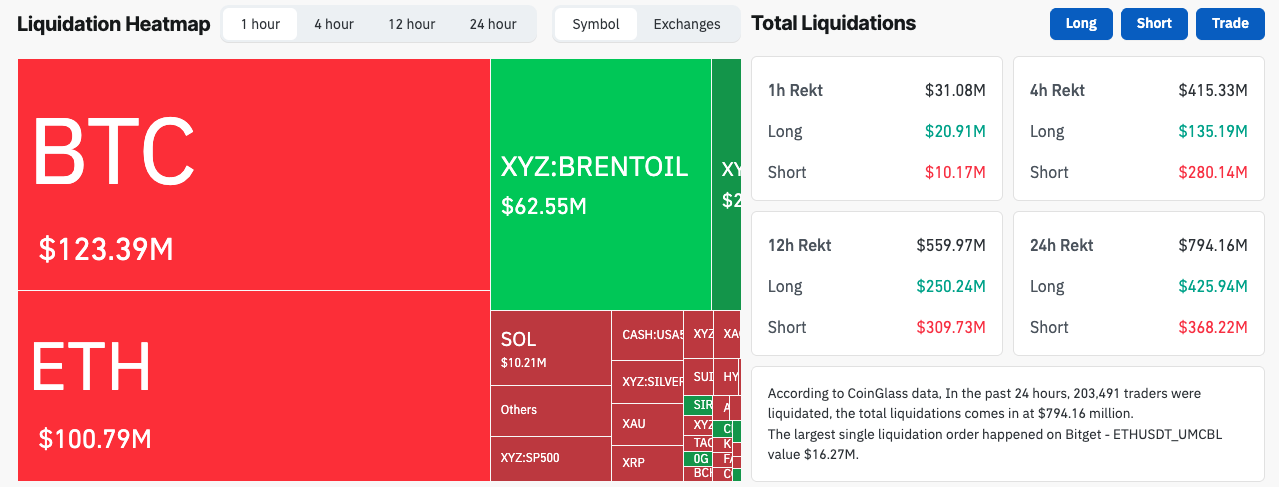Image resolution: width=1279 pixels, height=487 pixels.
Task: Select the XRP heatmap tile
Action: [648, 463]
